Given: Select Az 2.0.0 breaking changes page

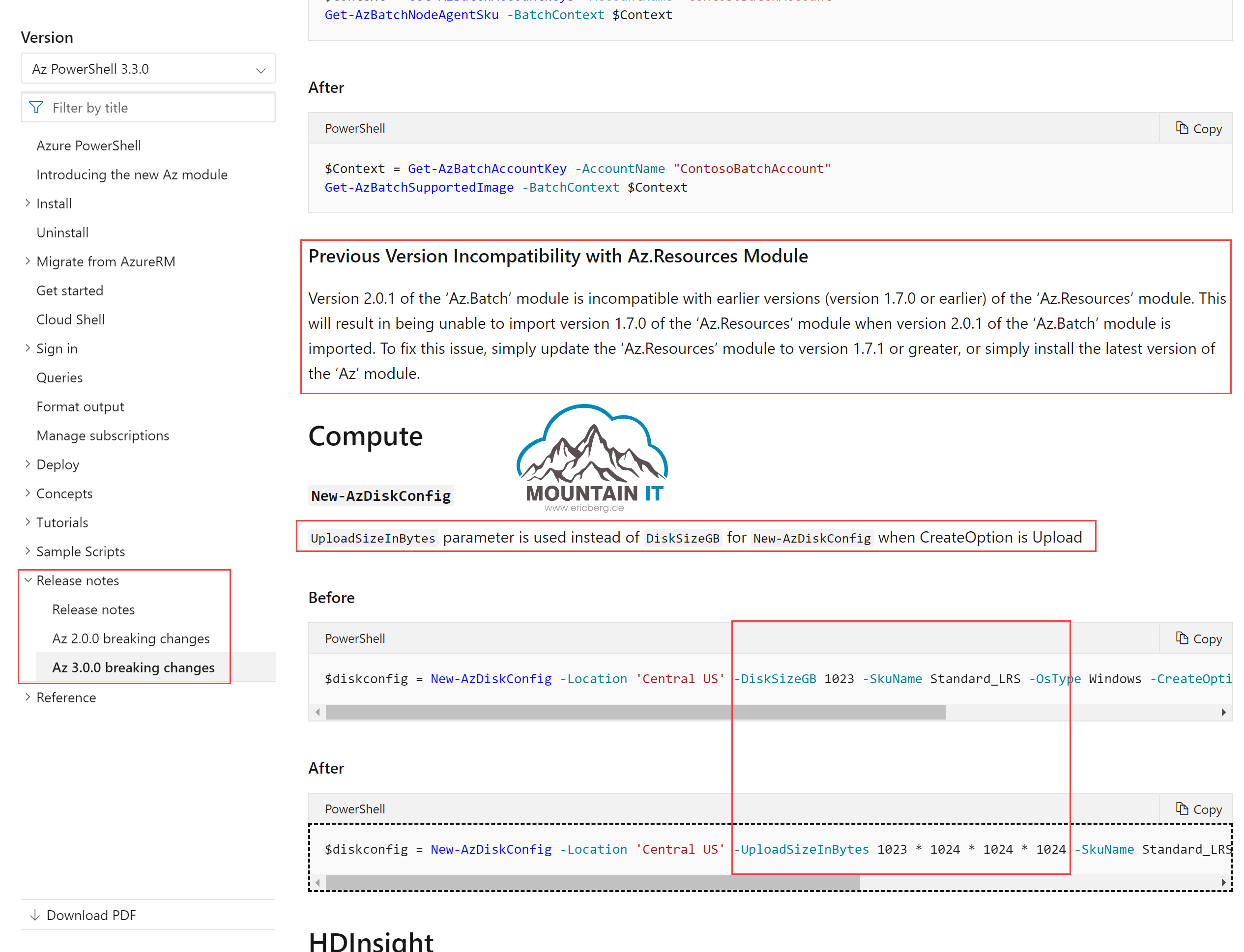Looking at the screenshot, I should click(x=131, y=638).
